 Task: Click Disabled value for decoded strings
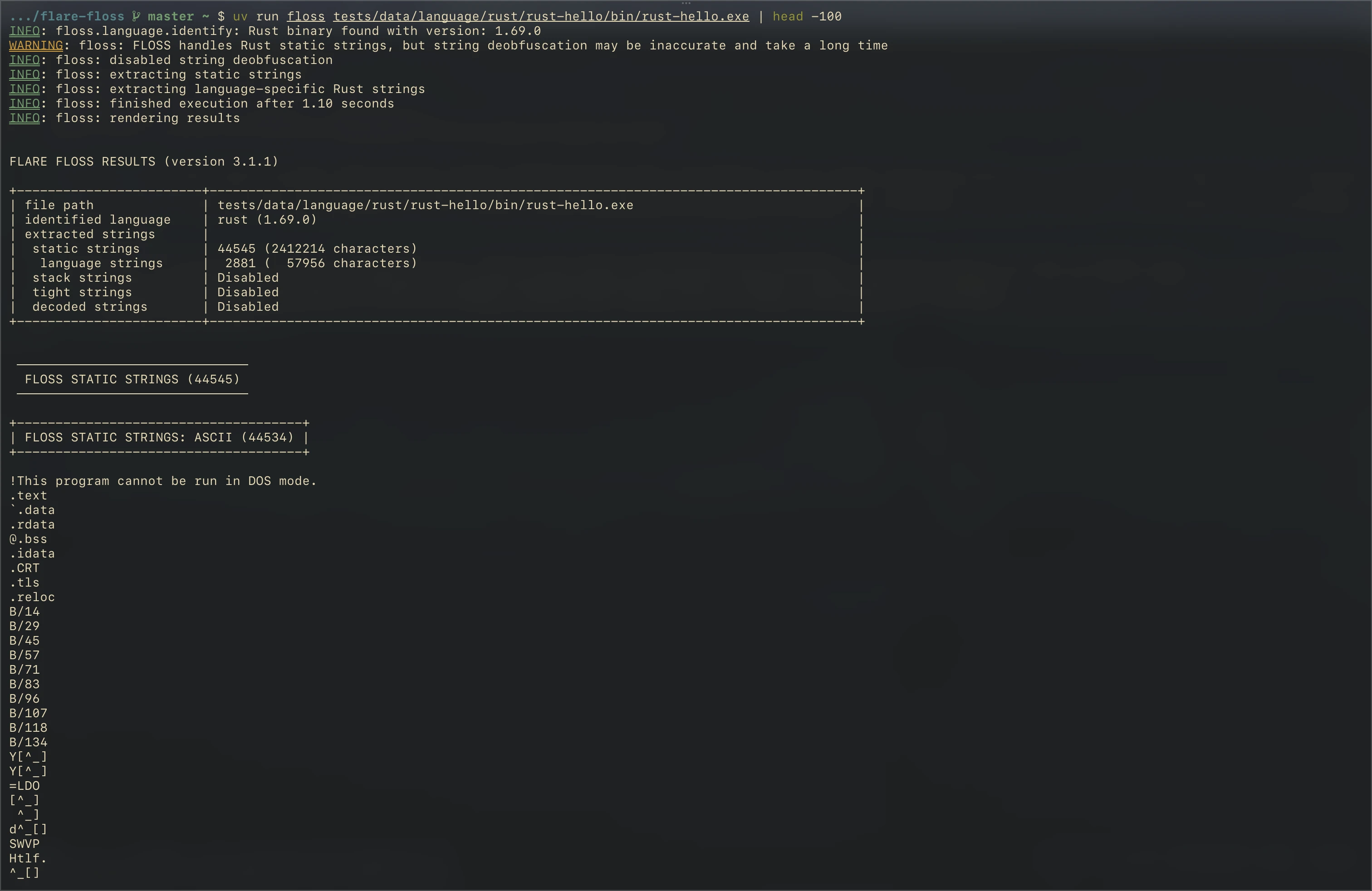tap(248, 307)
